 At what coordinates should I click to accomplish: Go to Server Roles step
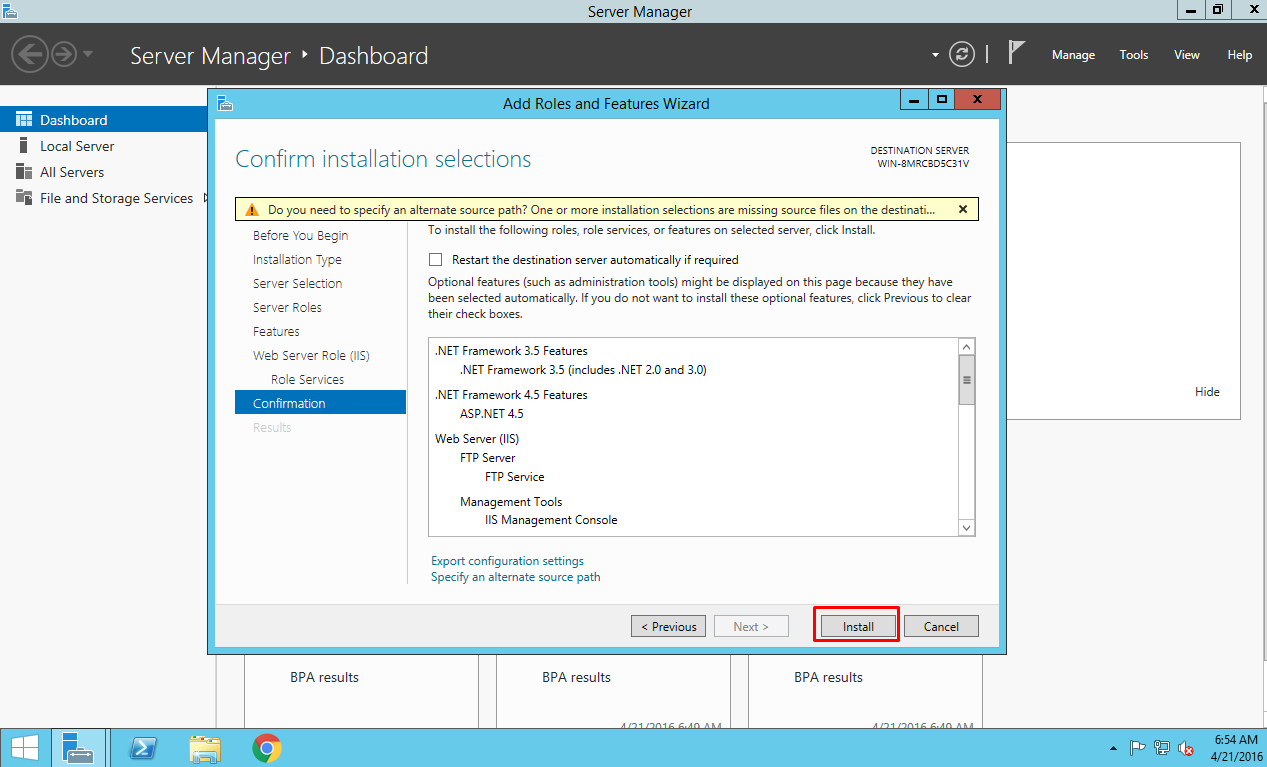pos(287,307)
